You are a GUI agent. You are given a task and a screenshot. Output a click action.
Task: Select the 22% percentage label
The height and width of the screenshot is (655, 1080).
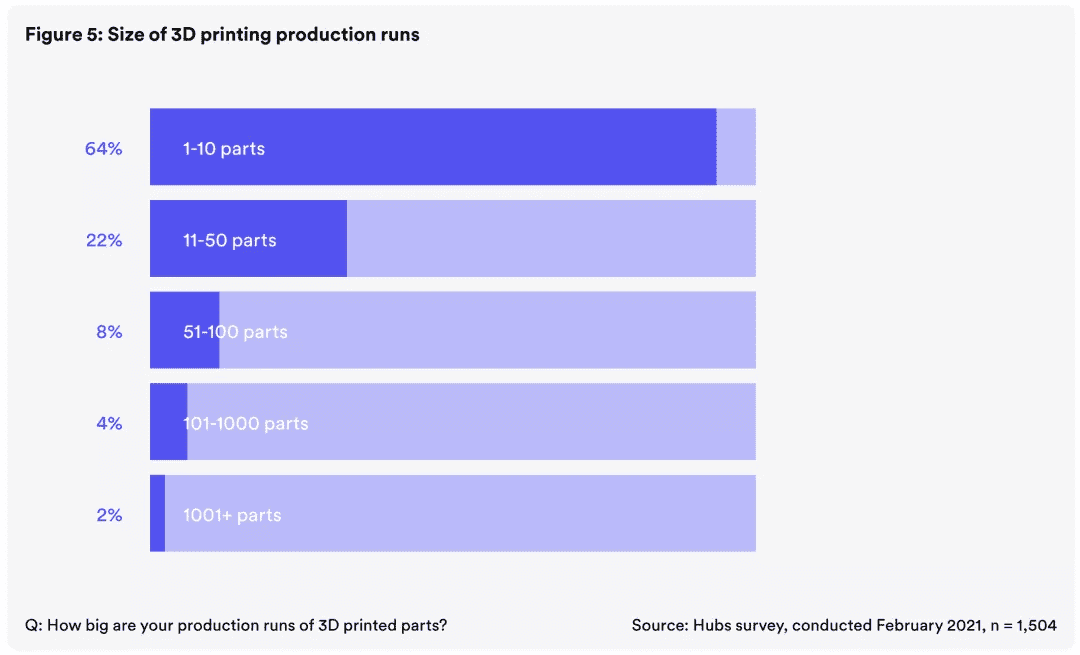pyautogui.click(x=104, y=240)
